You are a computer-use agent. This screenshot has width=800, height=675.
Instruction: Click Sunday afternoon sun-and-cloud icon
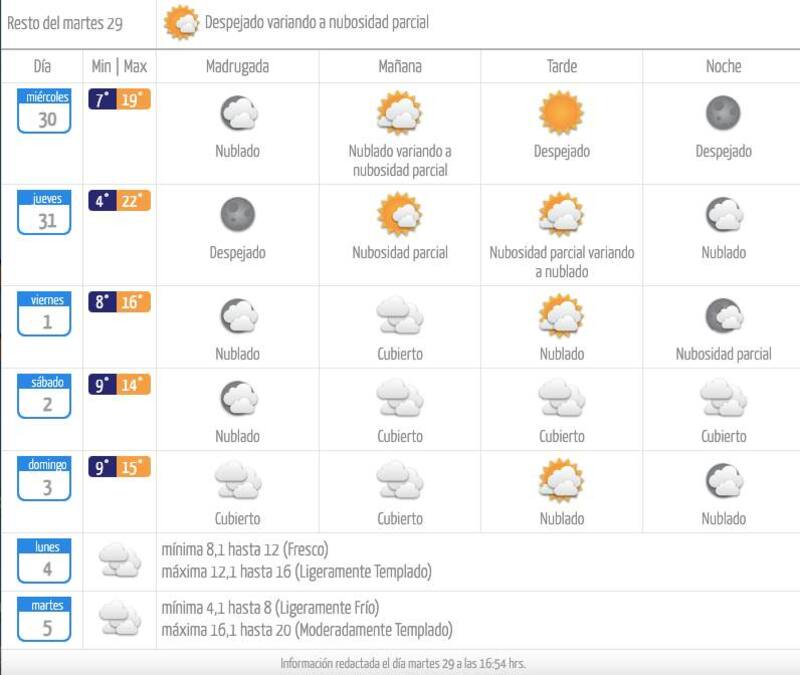pos(561,481)
